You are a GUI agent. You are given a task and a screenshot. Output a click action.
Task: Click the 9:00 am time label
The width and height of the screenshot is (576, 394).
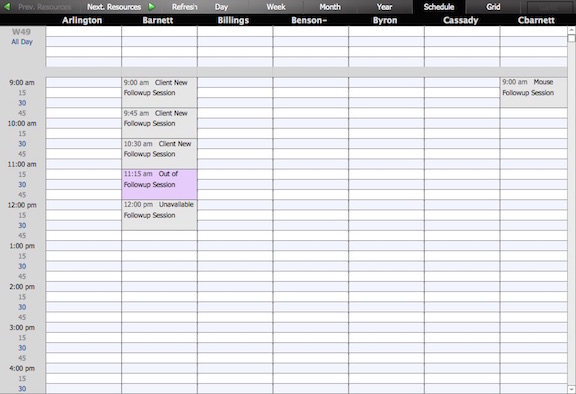[22, 83]
